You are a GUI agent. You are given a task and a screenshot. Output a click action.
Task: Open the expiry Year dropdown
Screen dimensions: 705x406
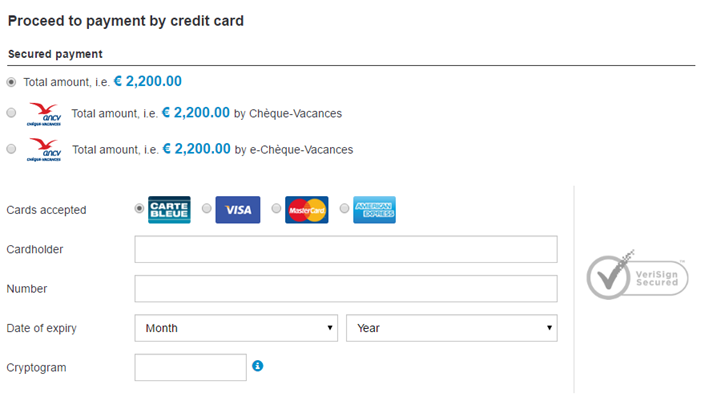pos(451,328)
